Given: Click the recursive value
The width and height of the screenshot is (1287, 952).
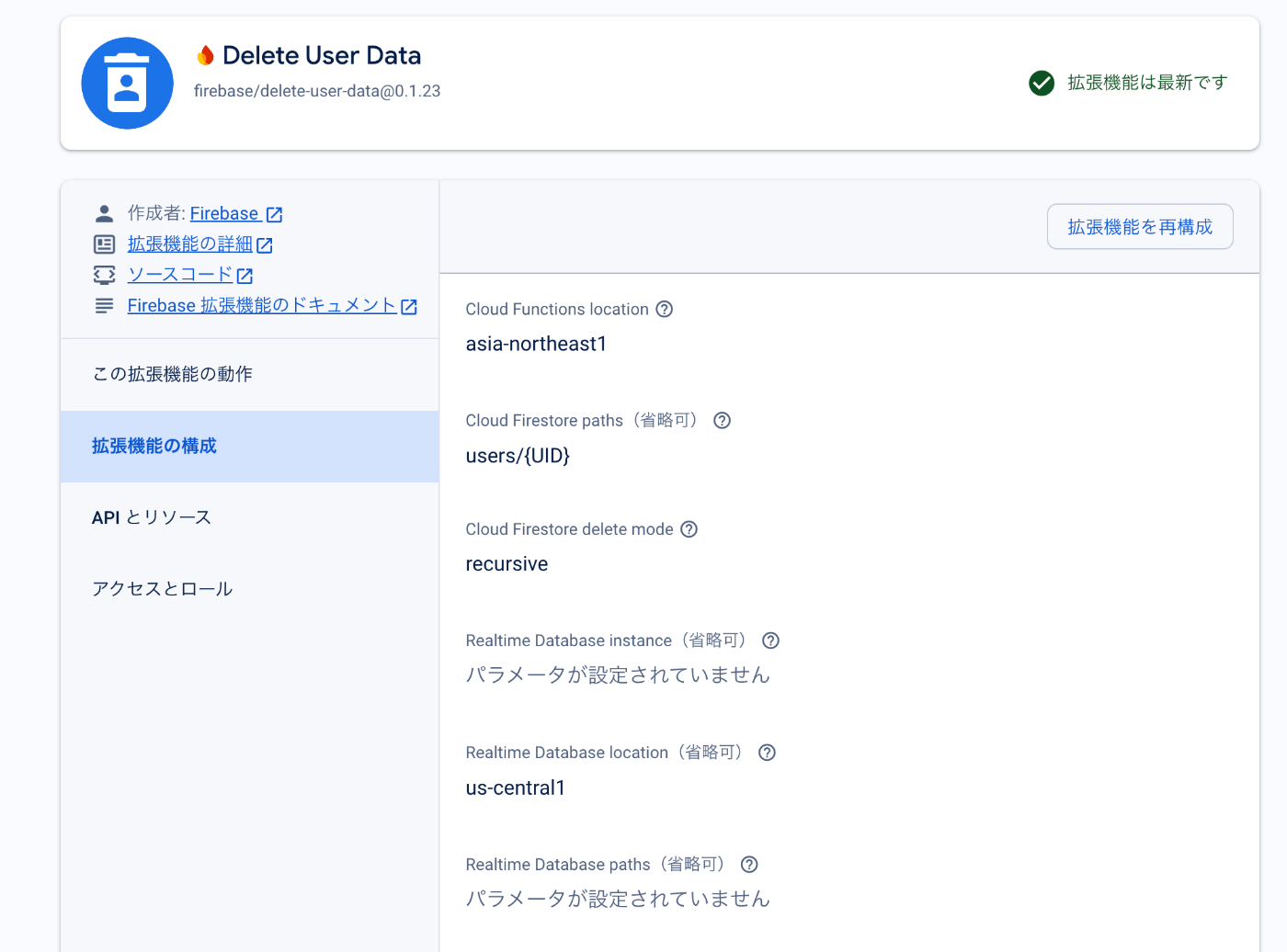Looking at the screenshot, I should (x=507, y=564).
